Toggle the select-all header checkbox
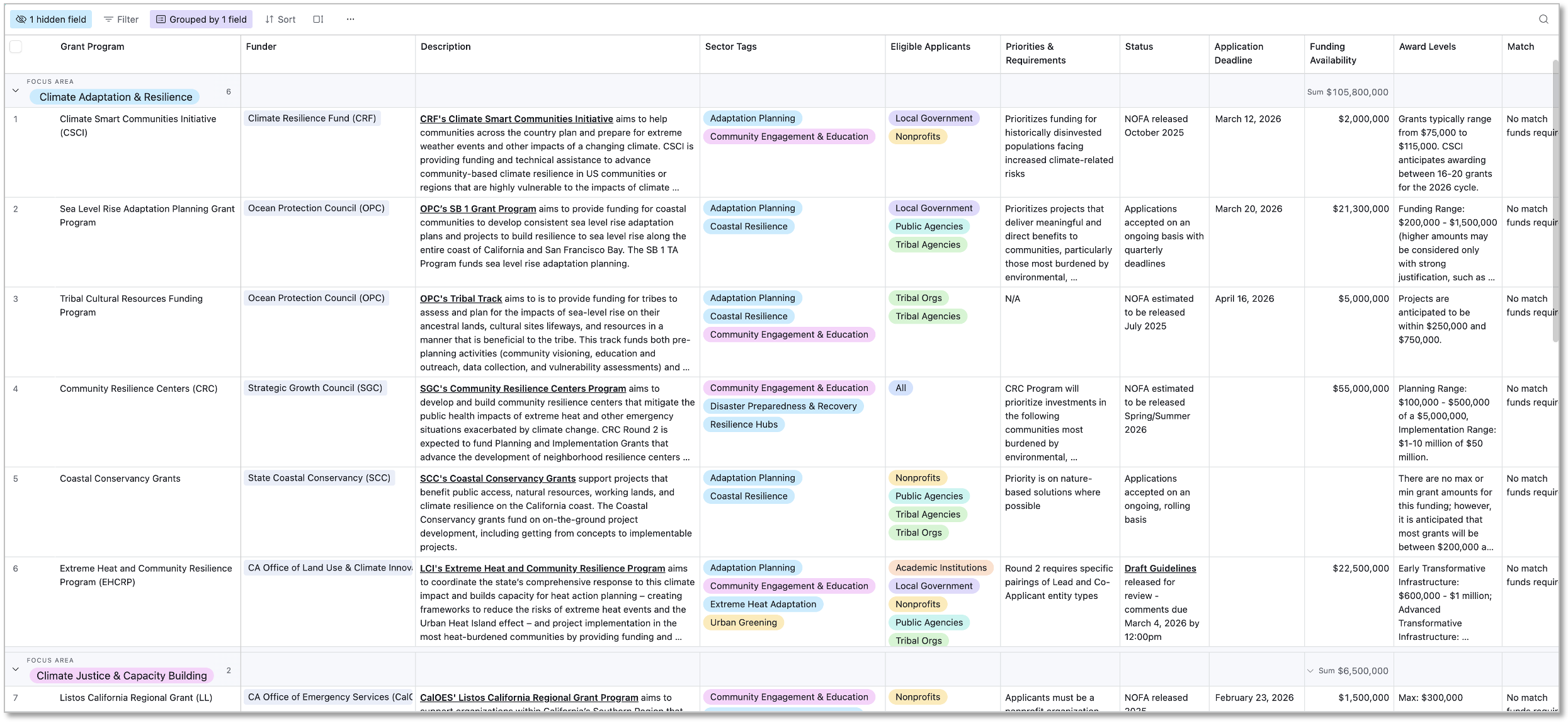The width and height of the screenshot is (1568, 723). (16, 47)
